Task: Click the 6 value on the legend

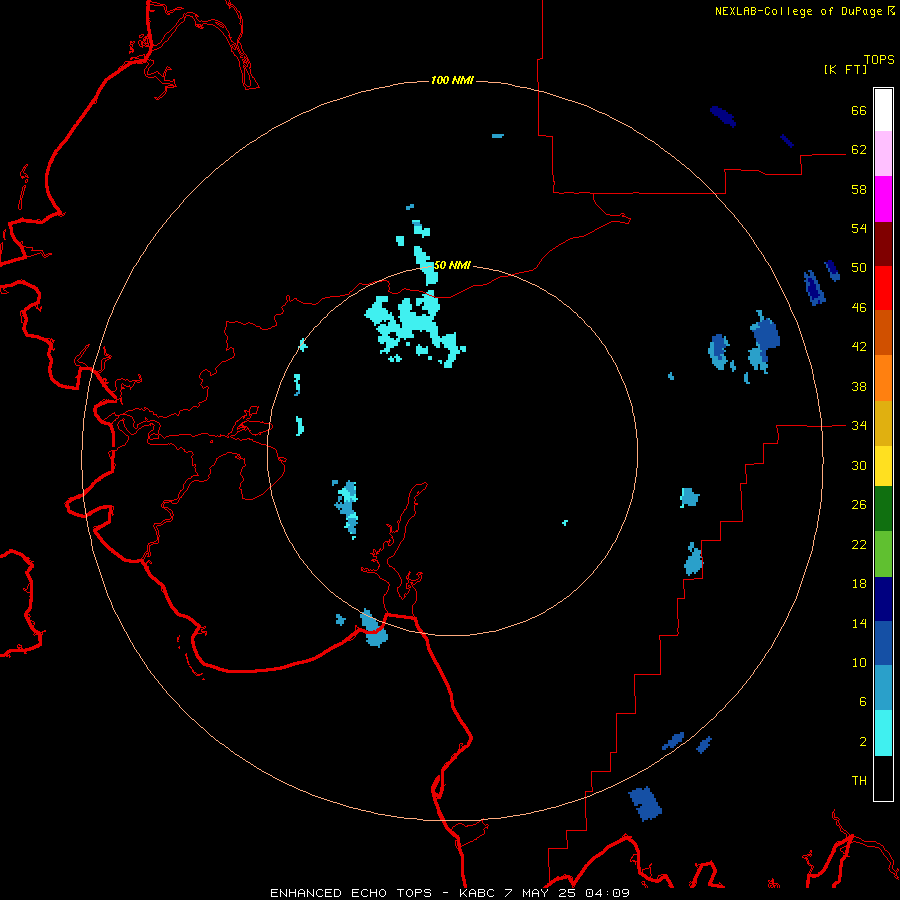Action: pos(863,702)
